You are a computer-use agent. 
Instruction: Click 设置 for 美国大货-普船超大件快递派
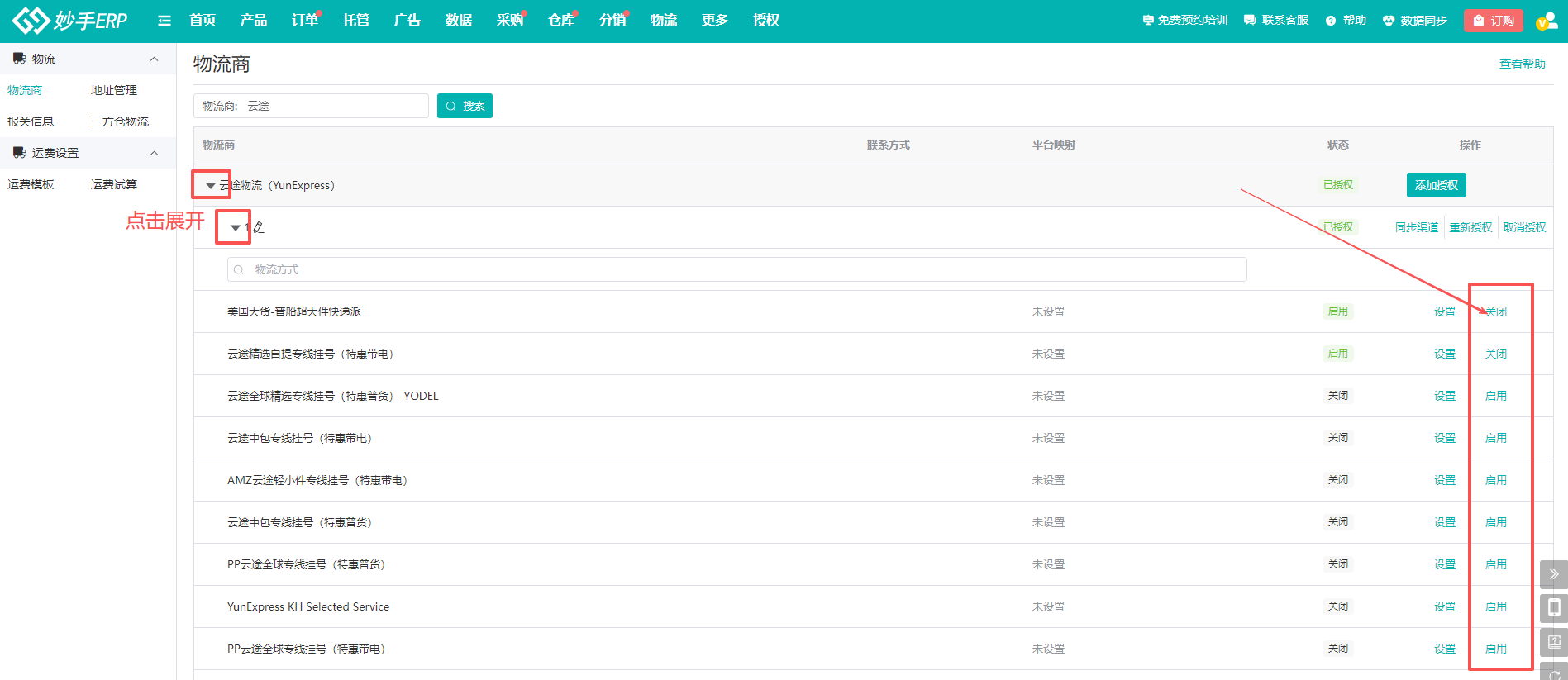1445,311
